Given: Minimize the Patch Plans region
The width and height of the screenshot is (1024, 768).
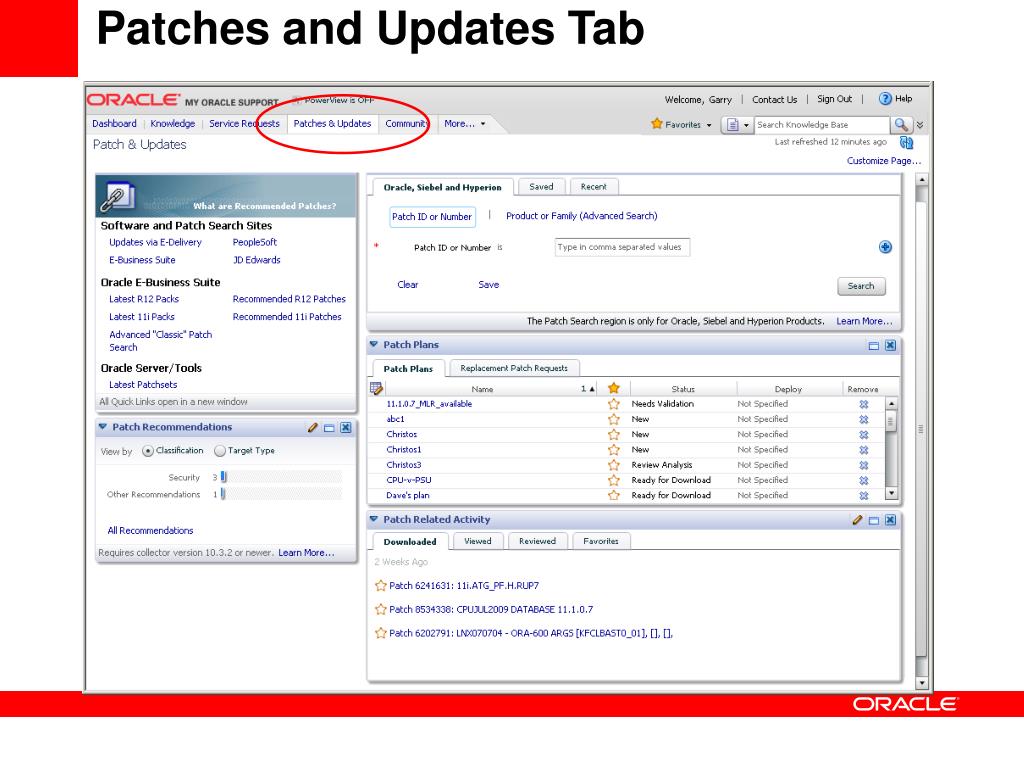Looking at the screenshot, I should pos(874,345).
